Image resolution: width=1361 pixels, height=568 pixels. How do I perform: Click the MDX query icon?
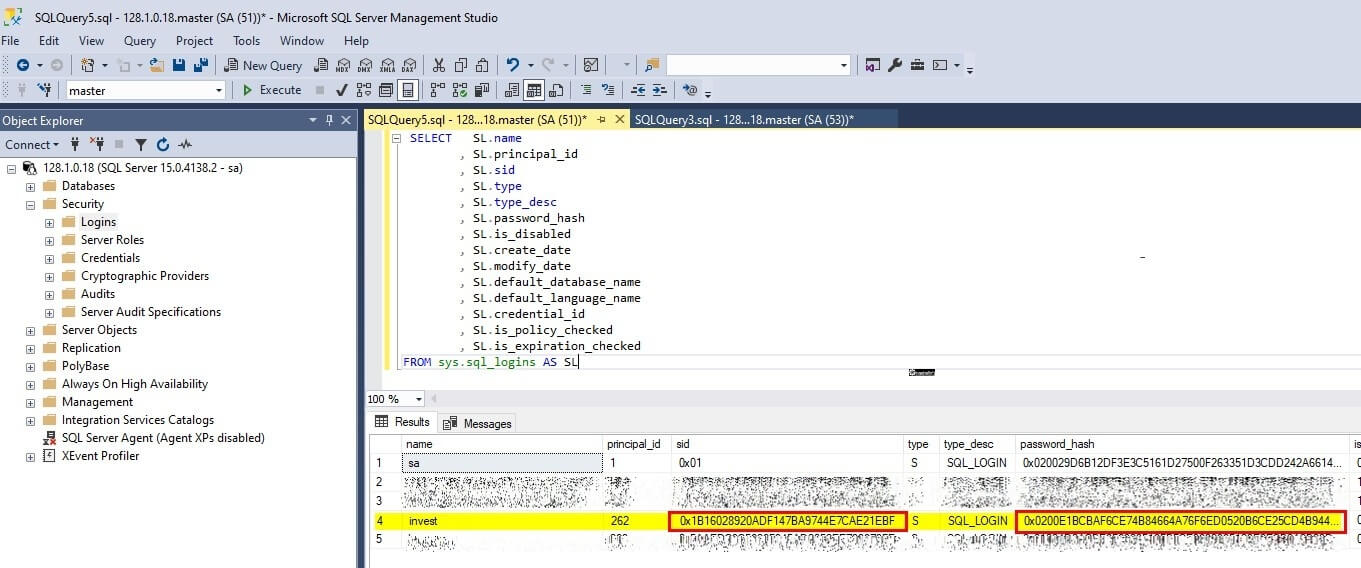click(342, 65)
